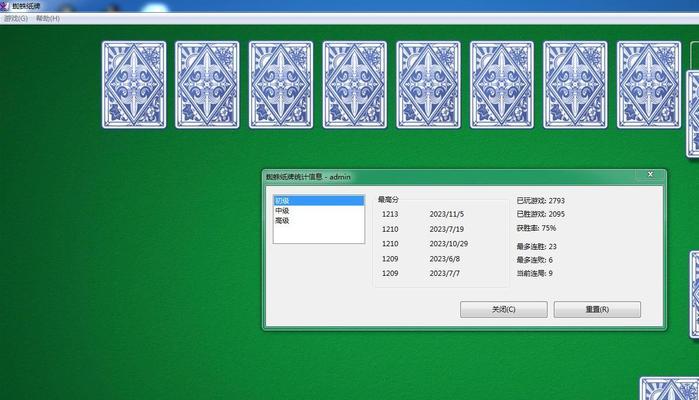
Task: Select the 初级 difficulty in the list
Action: (x=319, y=201)
